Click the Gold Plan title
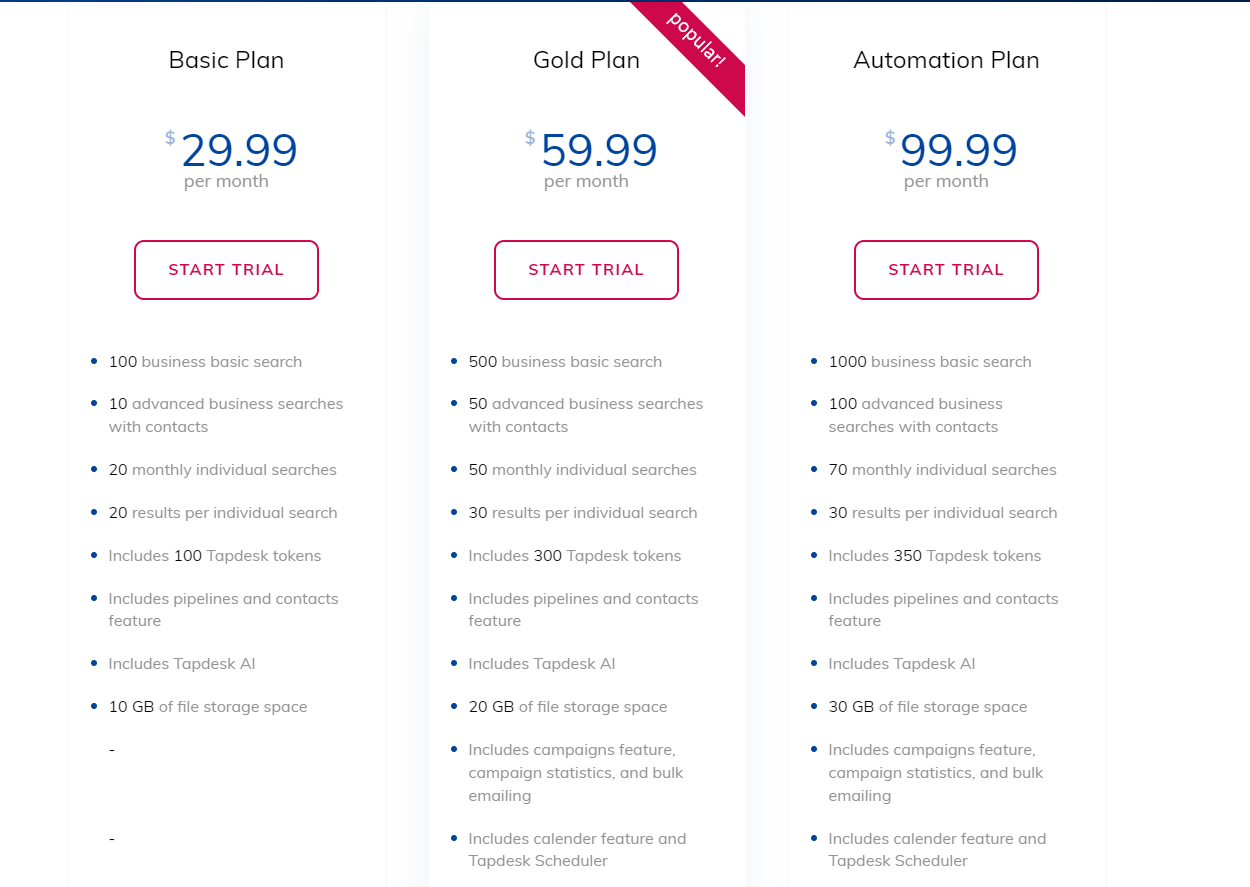 coord(586,60)
